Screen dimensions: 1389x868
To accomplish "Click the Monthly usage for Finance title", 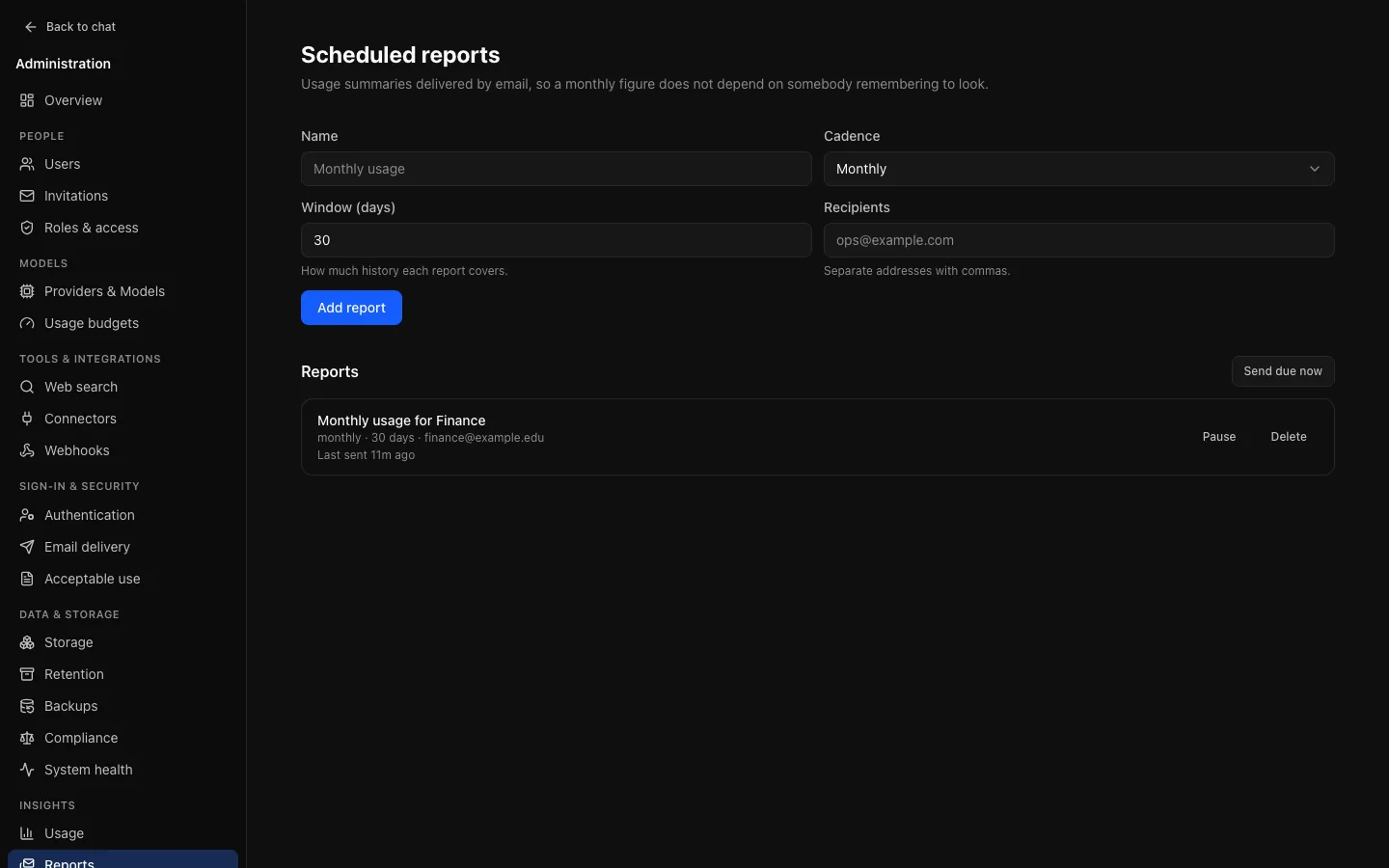I will (401, 420).
